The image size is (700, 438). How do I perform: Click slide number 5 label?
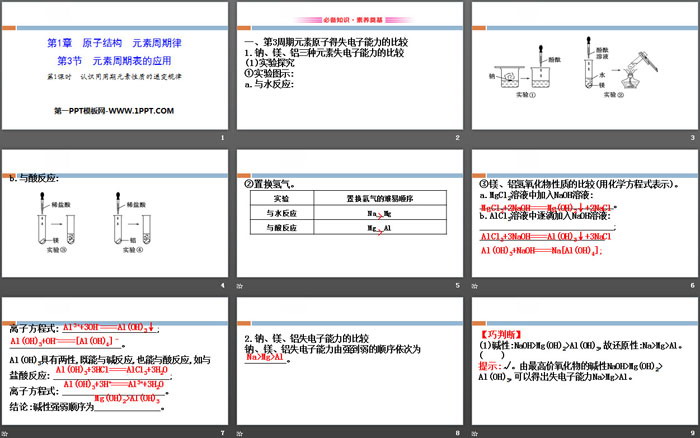click(x=457, y=285)
